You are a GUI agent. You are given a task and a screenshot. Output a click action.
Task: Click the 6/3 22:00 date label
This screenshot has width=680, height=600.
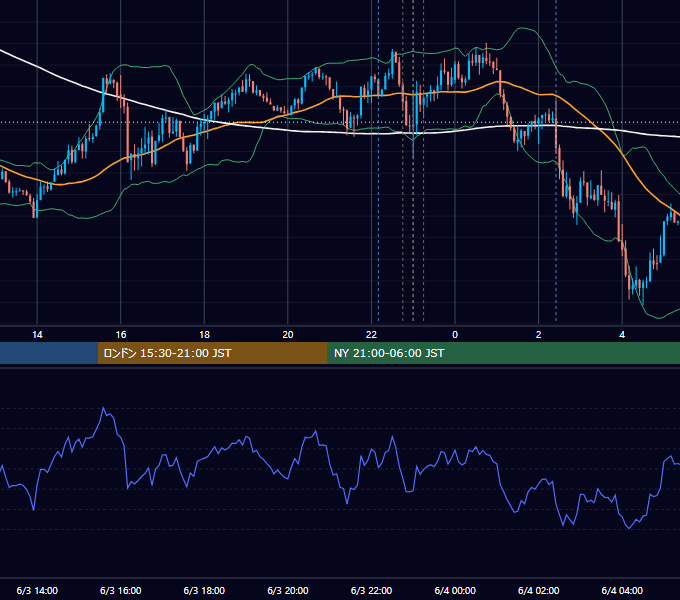[x=371, y=590]
